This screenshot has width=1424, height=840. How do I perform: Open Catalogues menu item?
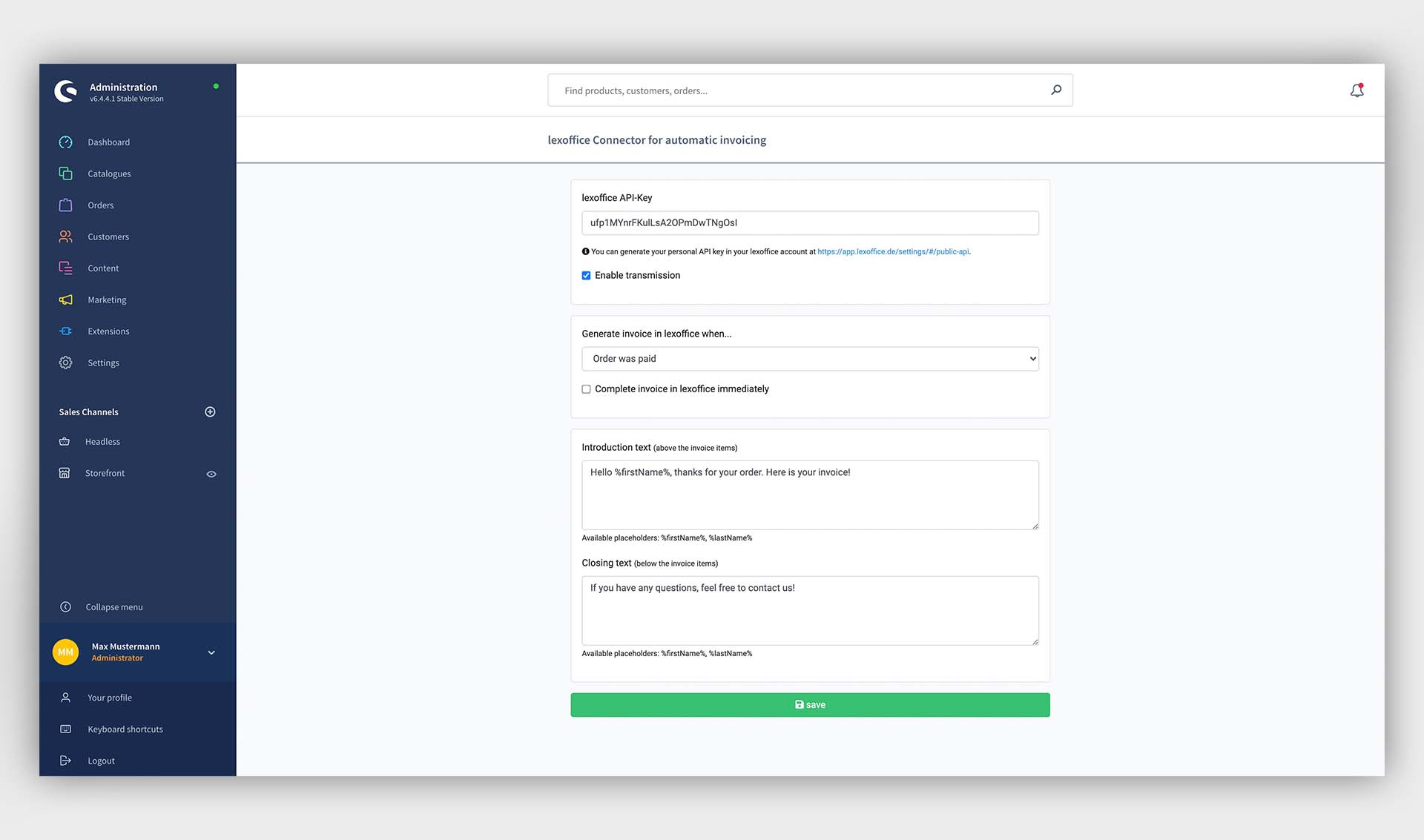[109, 173]
